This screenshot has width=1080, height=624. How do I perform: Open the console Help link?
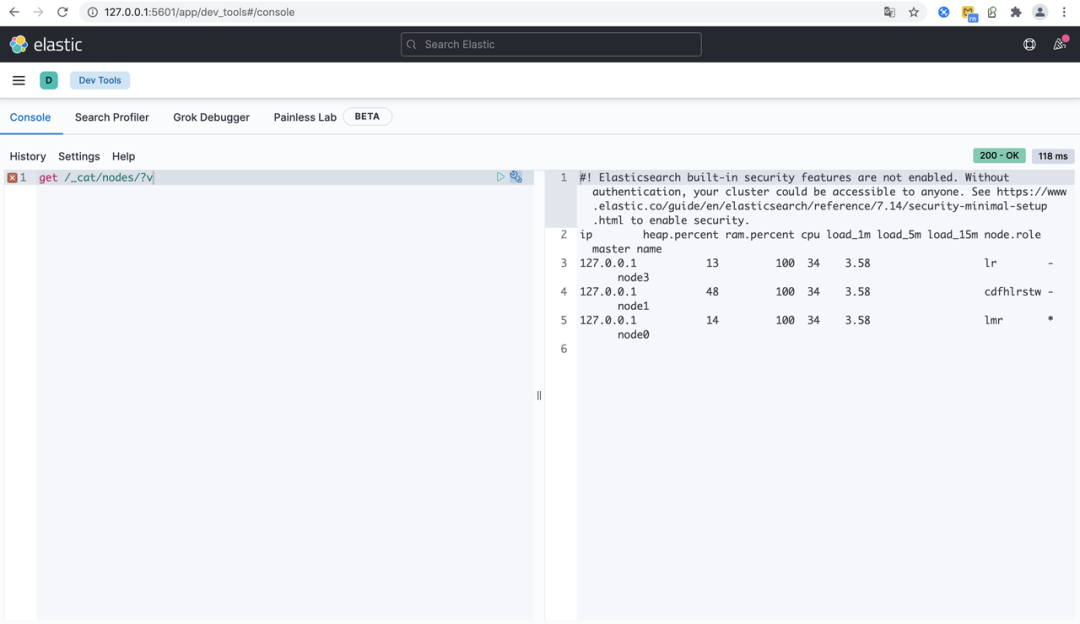click(x=123, y=156)
